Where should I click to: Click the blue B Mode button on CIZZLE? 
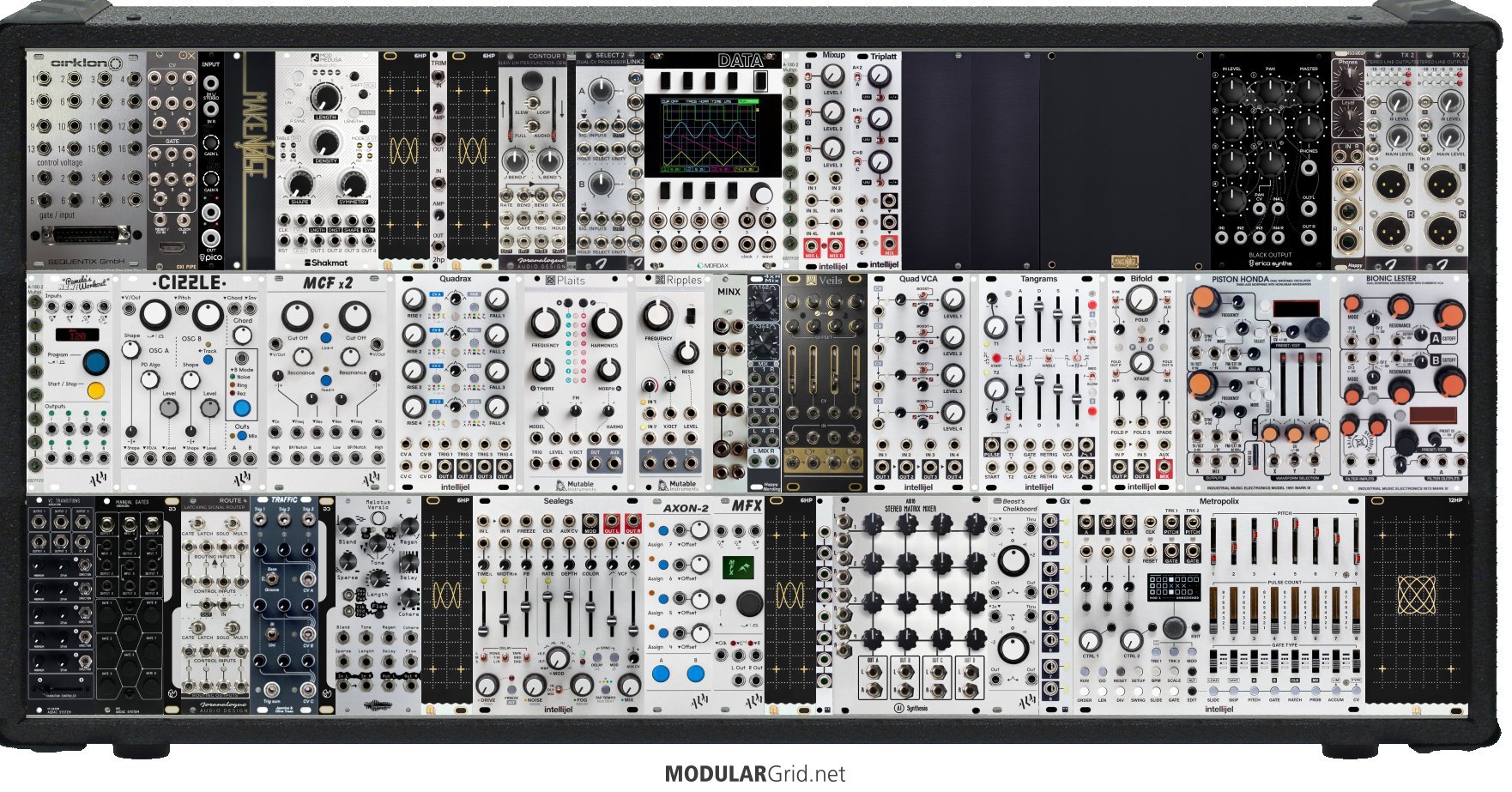tap(242, 408)
